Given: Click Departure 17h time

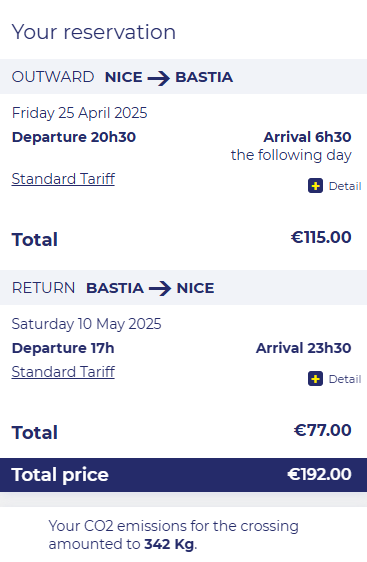Looking at the screenshot, I should tap(63, 348).
